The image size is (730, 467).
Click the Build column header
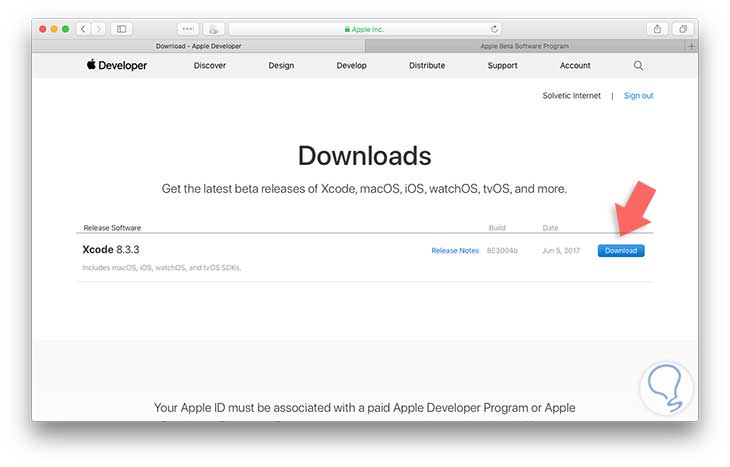tap(497, 228)
